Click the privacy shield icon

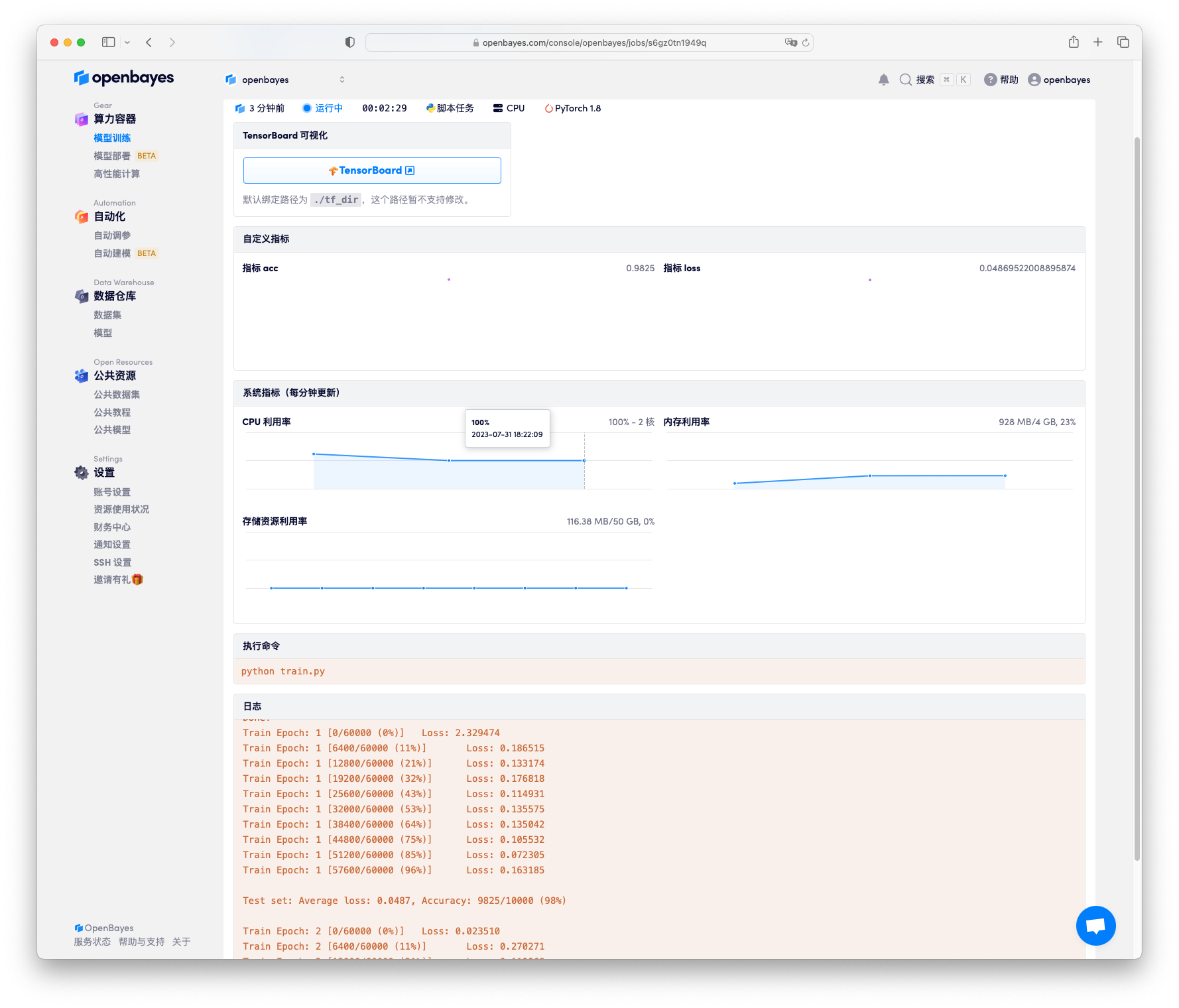pyautogui.click(x=350, y=42)
